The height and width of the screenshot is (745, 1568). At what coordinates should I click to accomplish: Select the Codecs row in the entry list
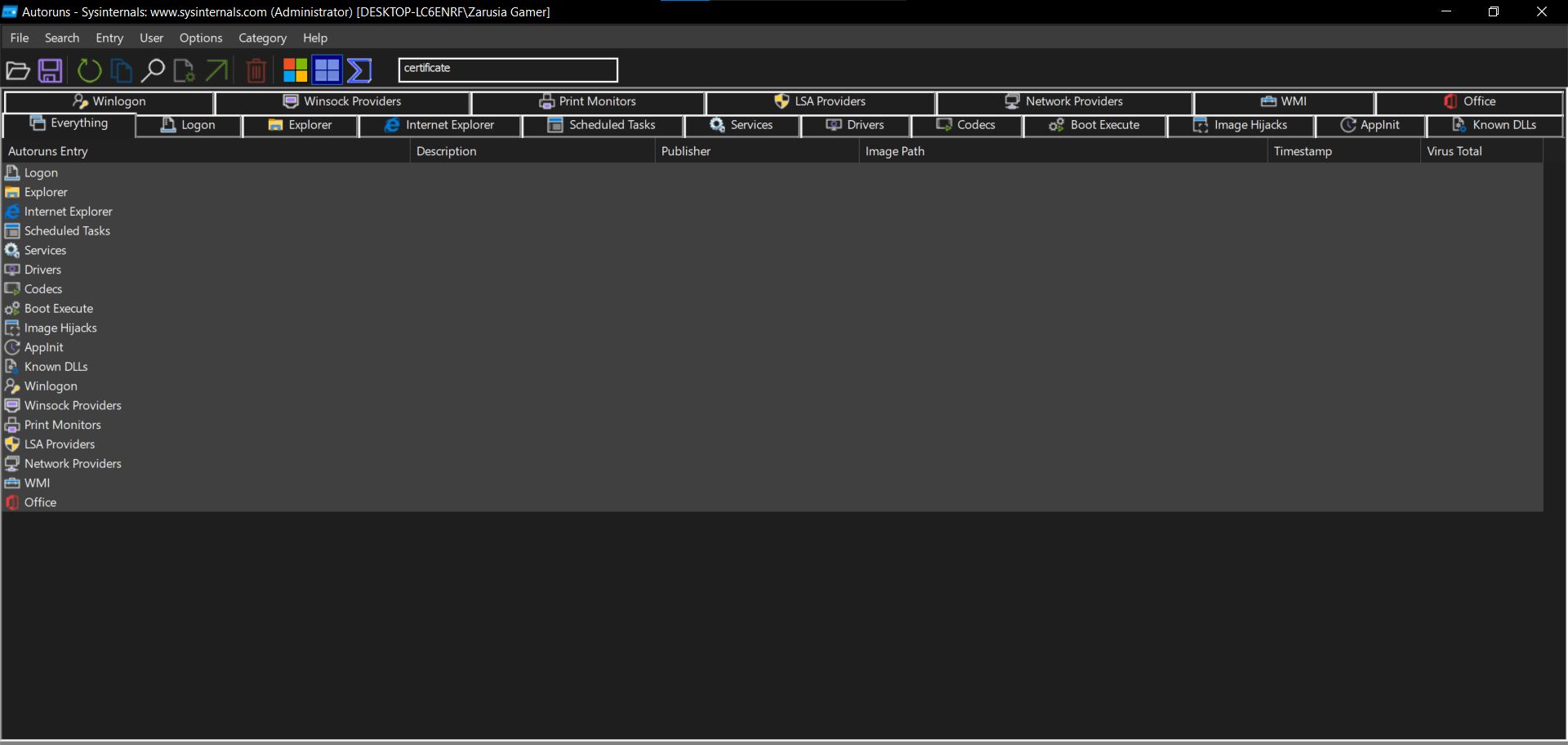(x=773, y=289)
